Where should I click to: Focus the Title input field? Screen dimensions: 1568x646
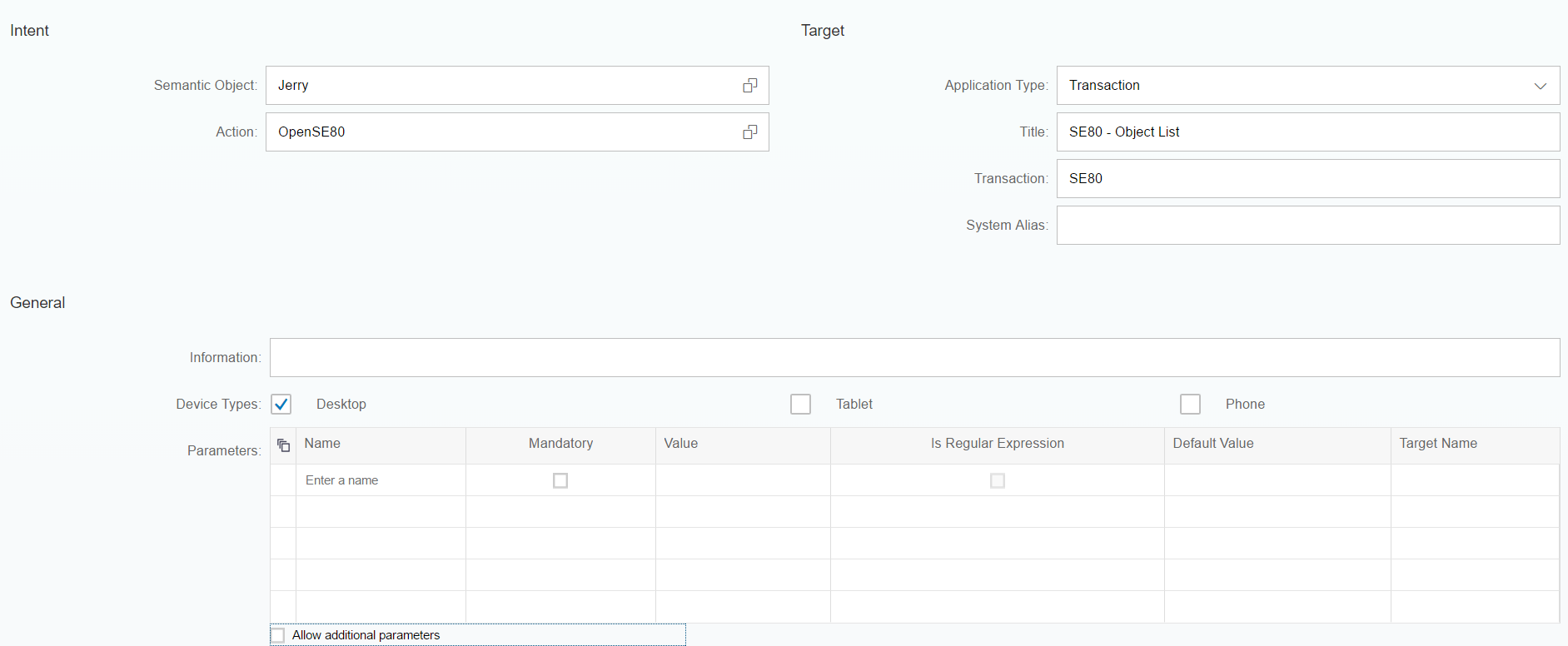click(x=1307, y=132)
